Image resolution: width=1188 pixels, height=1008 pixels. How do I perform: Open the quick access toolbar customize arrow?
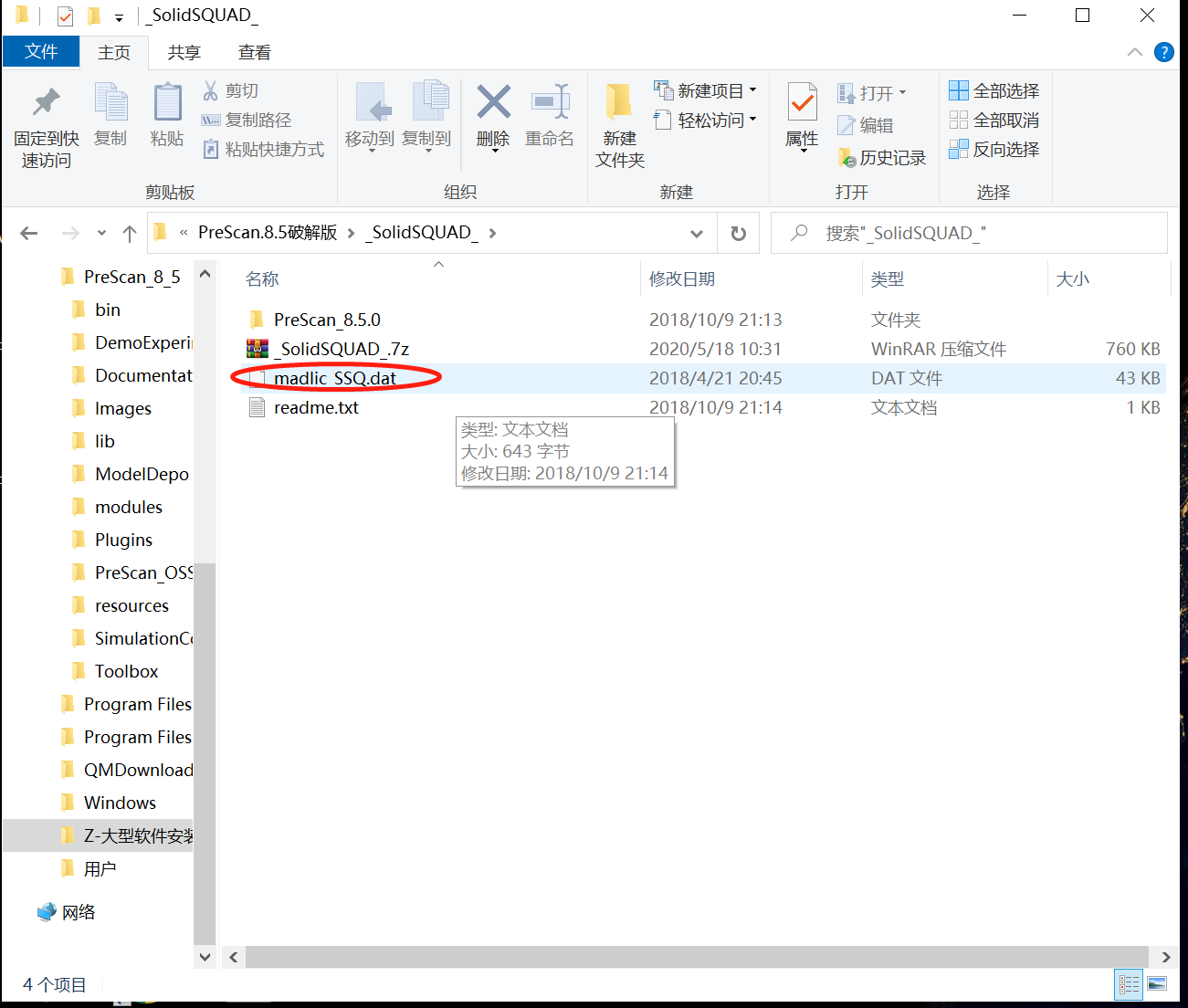[119, 16]
